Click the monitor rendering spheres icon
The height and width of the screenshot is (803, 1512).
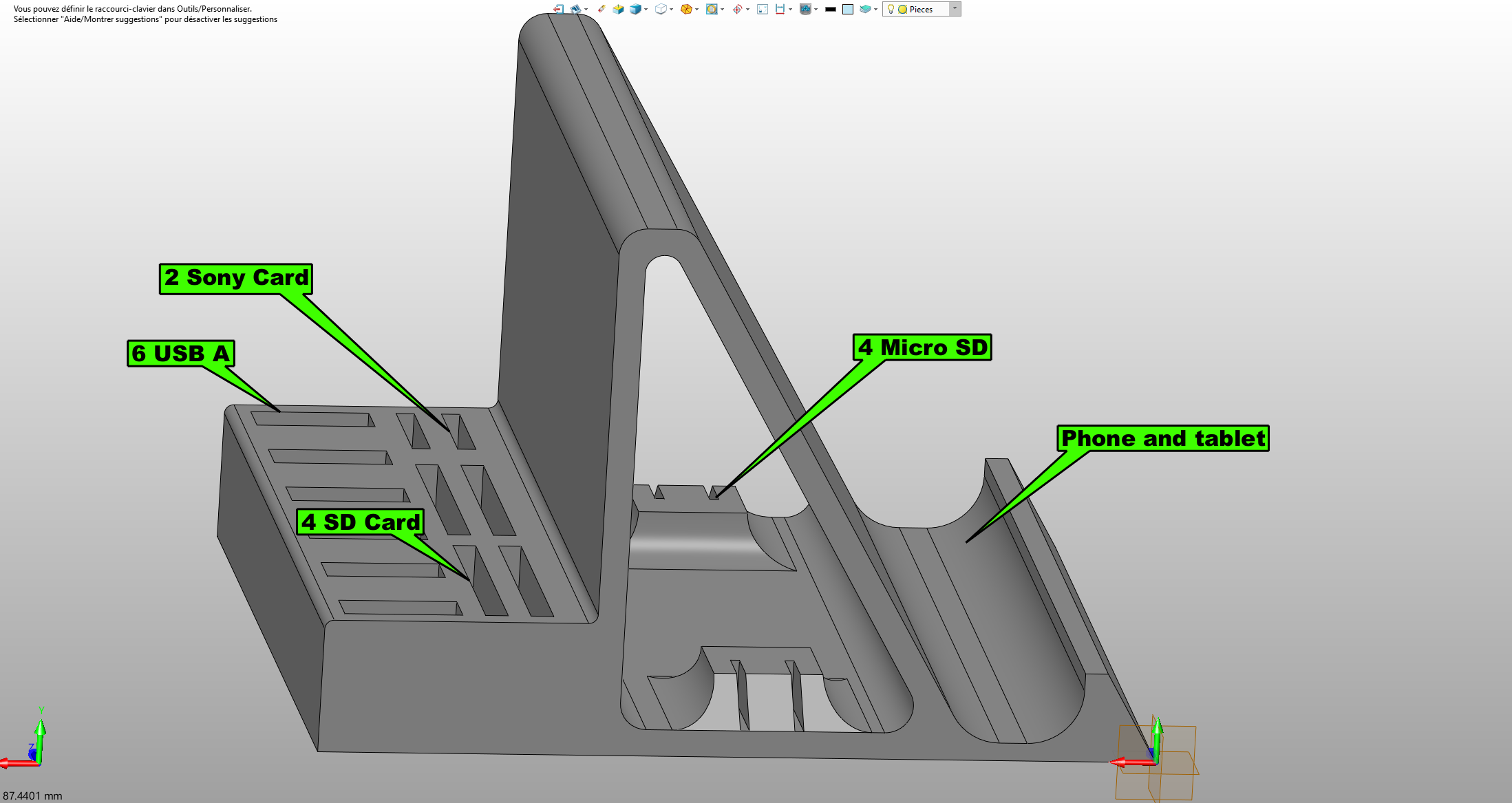pyautogui.click(x=805, y=9)
